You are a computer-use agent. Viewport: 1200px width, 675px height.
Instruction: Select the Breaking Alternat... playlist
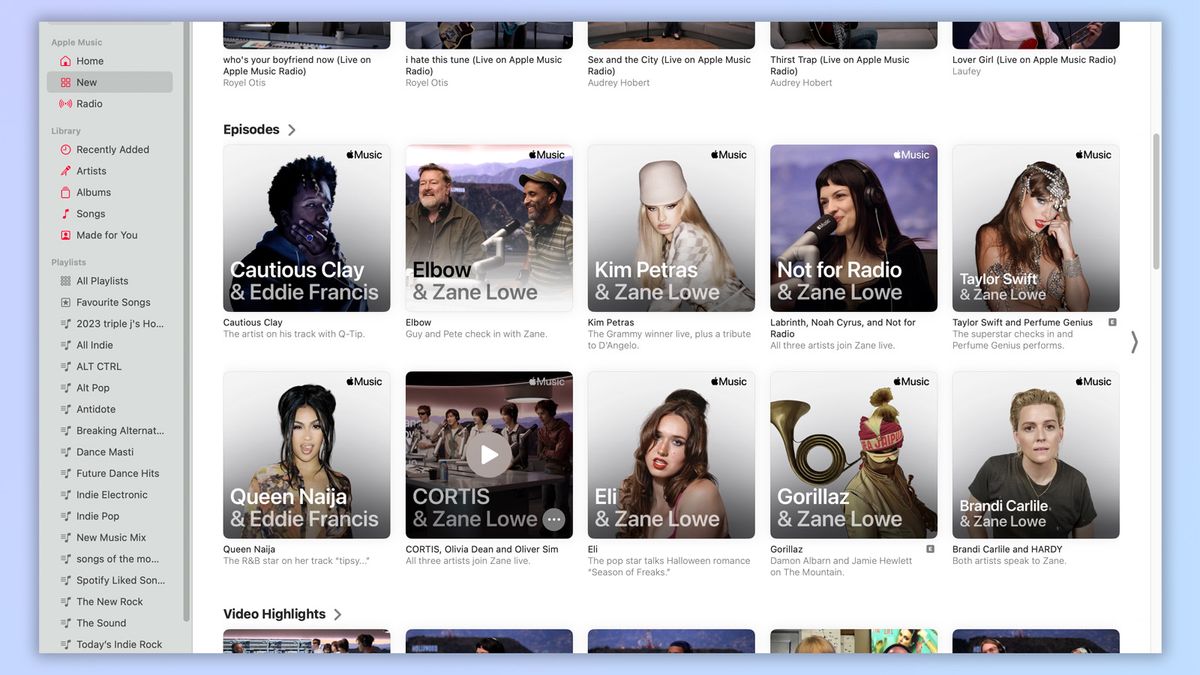(x=110, y=431)
